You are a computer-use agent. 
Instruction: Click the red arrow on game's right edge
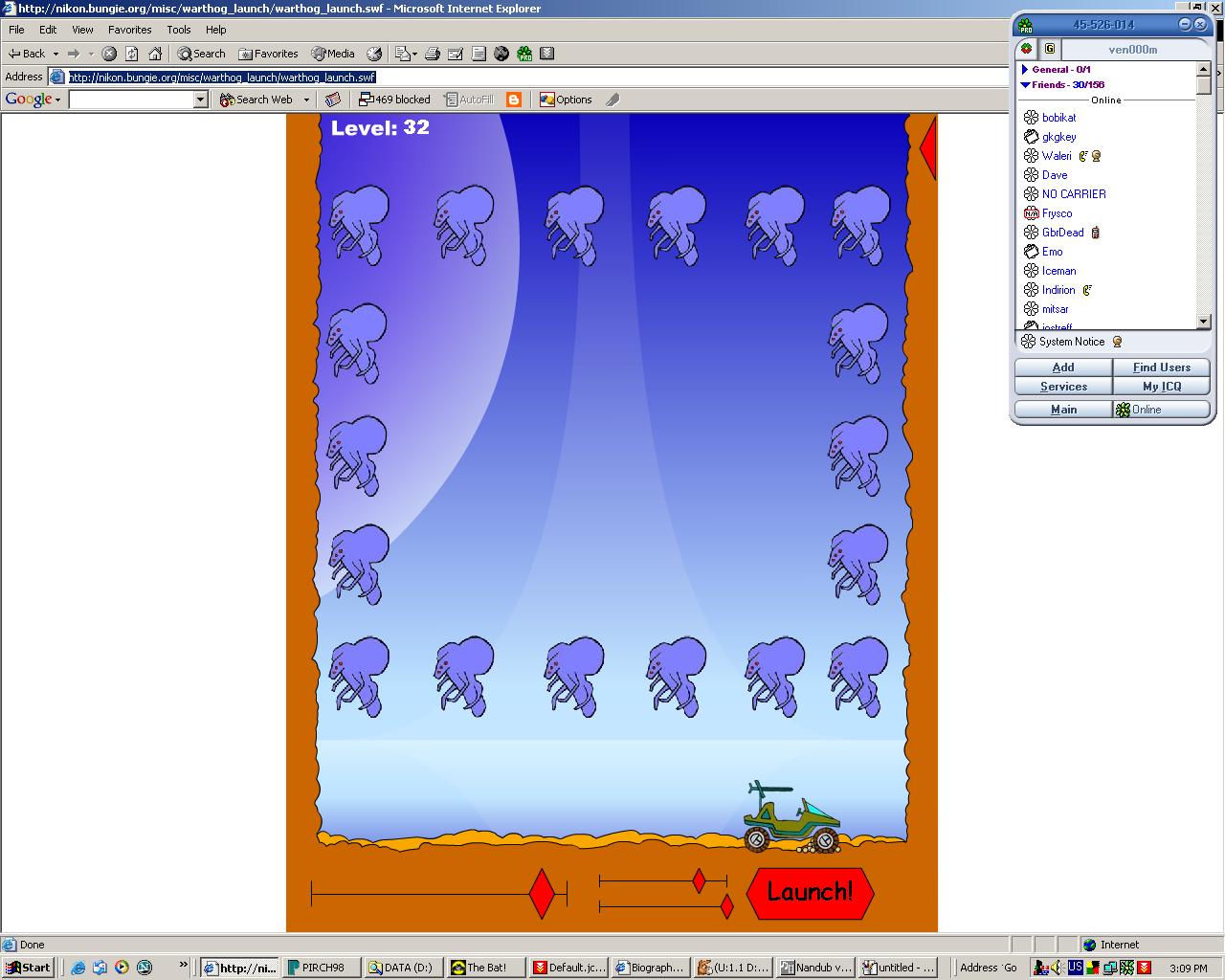coord(927,148)
